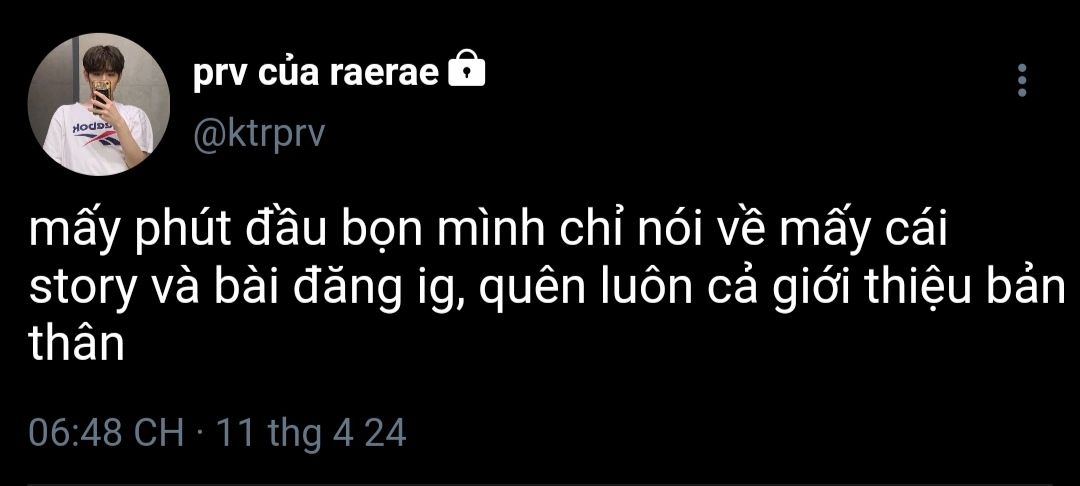Open the three-dot more options menu

(1021, 80)
